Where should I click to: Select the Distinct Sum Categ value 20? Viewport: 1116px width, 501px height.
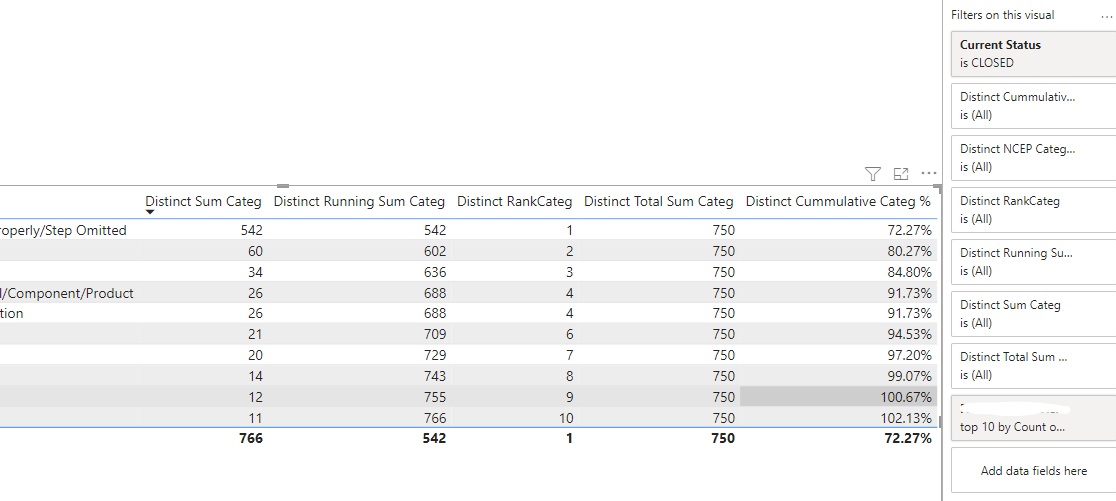pos(255,355)
